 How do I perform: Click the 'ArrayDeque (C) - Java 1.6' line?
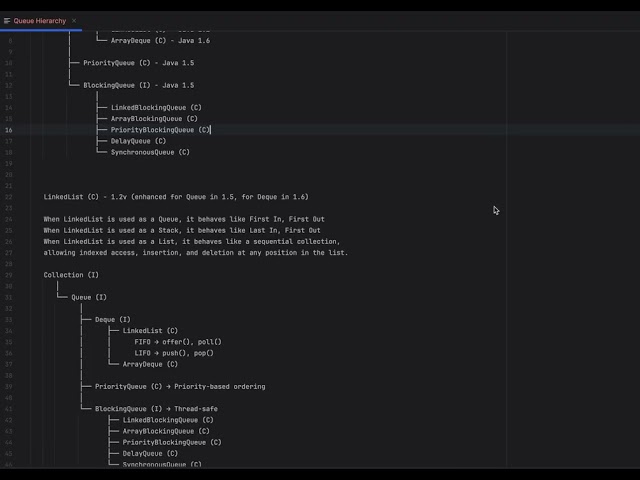pyautogui.click(x=160, y=41)
